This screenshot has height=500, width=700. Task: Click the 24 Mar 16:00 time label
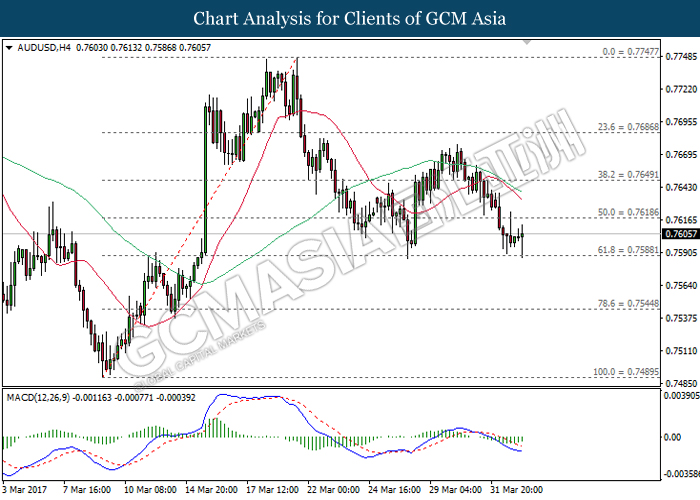point(394,490)
